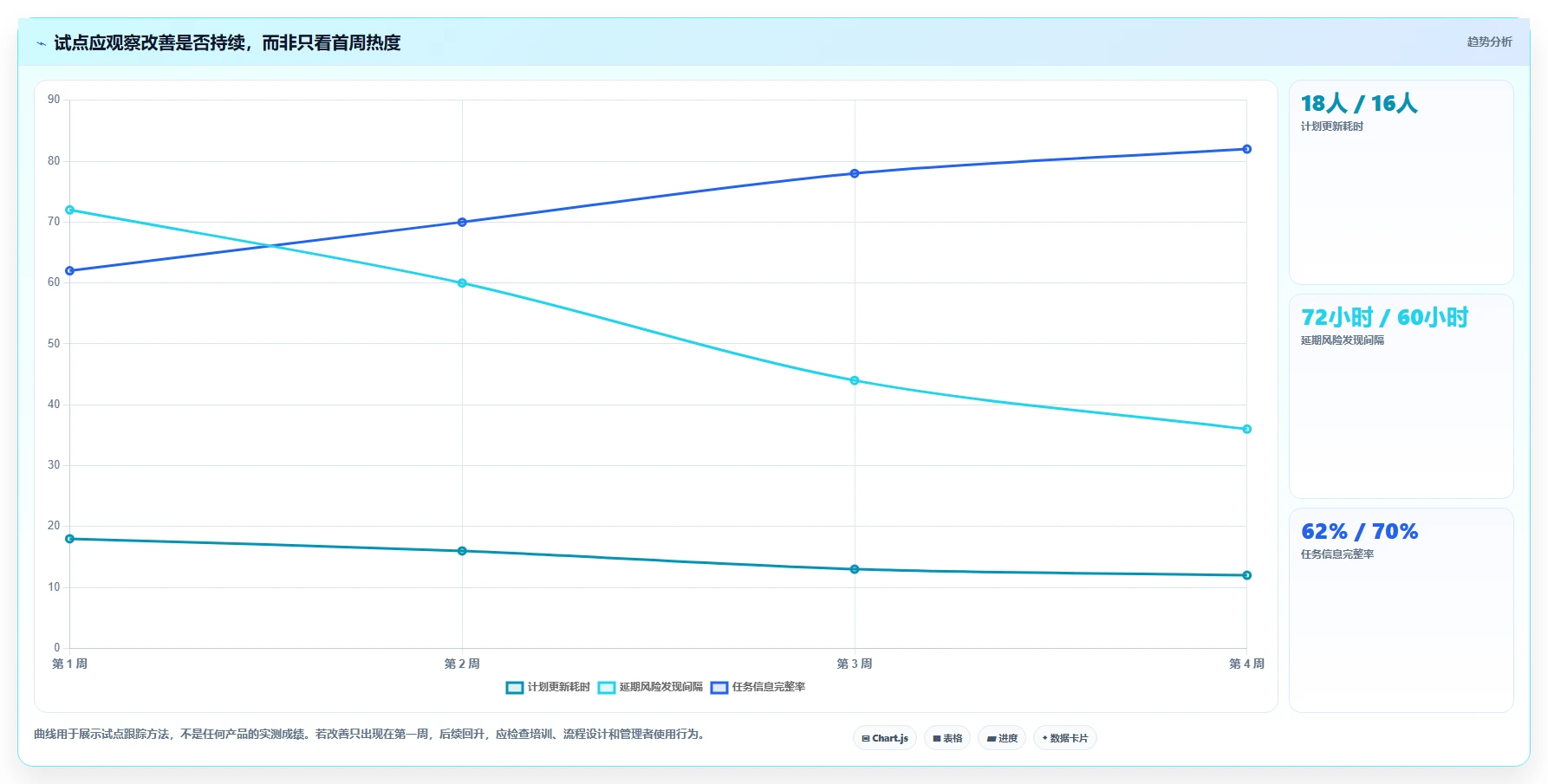The image size is (1548, 784).
Task: Click the week 4 point at 82 on the 任务信息完整率 line
Action: click(1247, 149)
